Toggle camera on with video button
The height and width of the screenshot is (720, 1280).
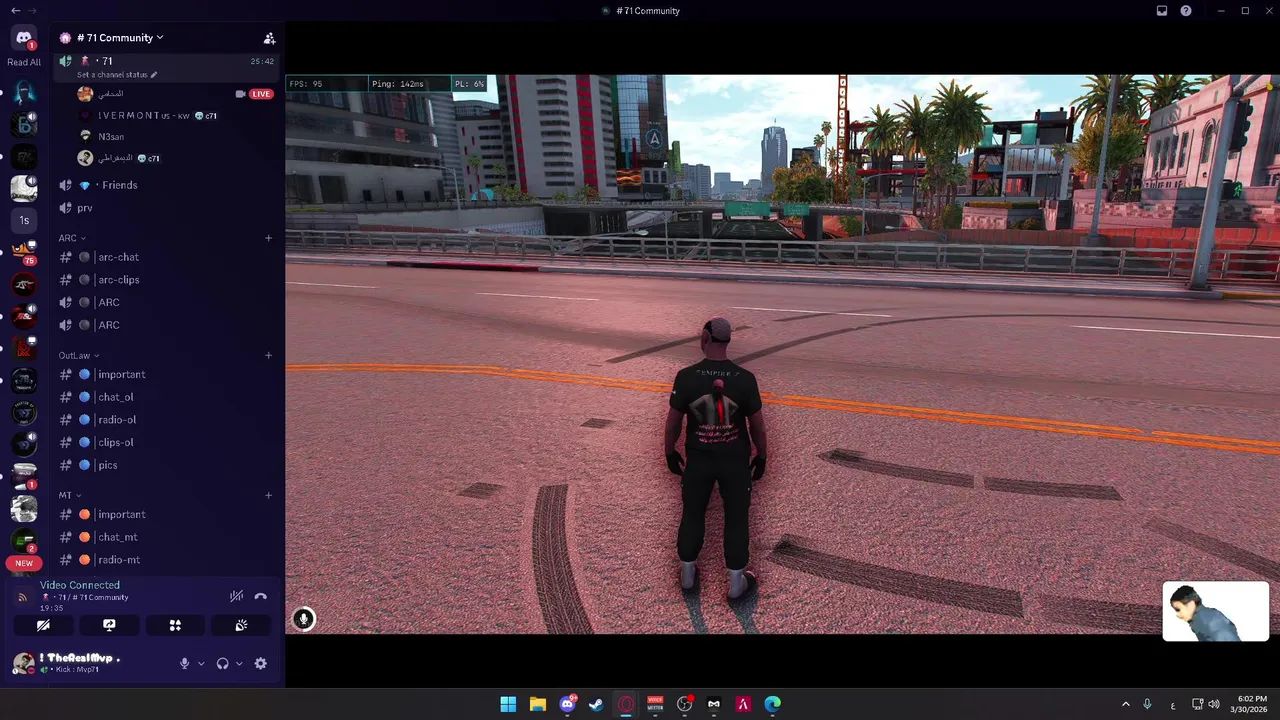[x=43, y=625]
